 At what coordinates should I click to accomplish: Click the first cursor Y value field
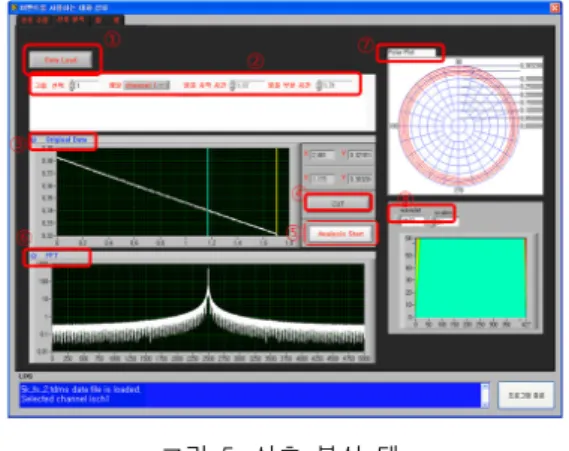360,155
